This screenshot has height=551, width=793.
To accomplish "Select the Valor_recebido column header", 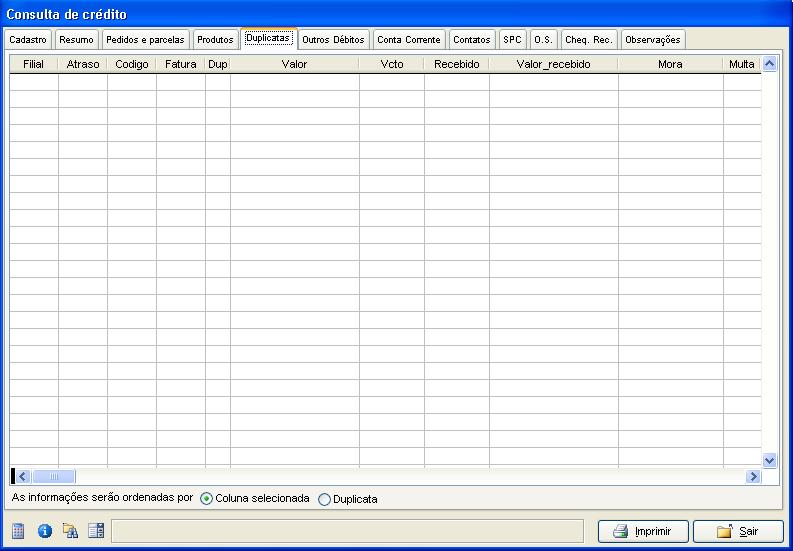I will click(x=554, y=64).
